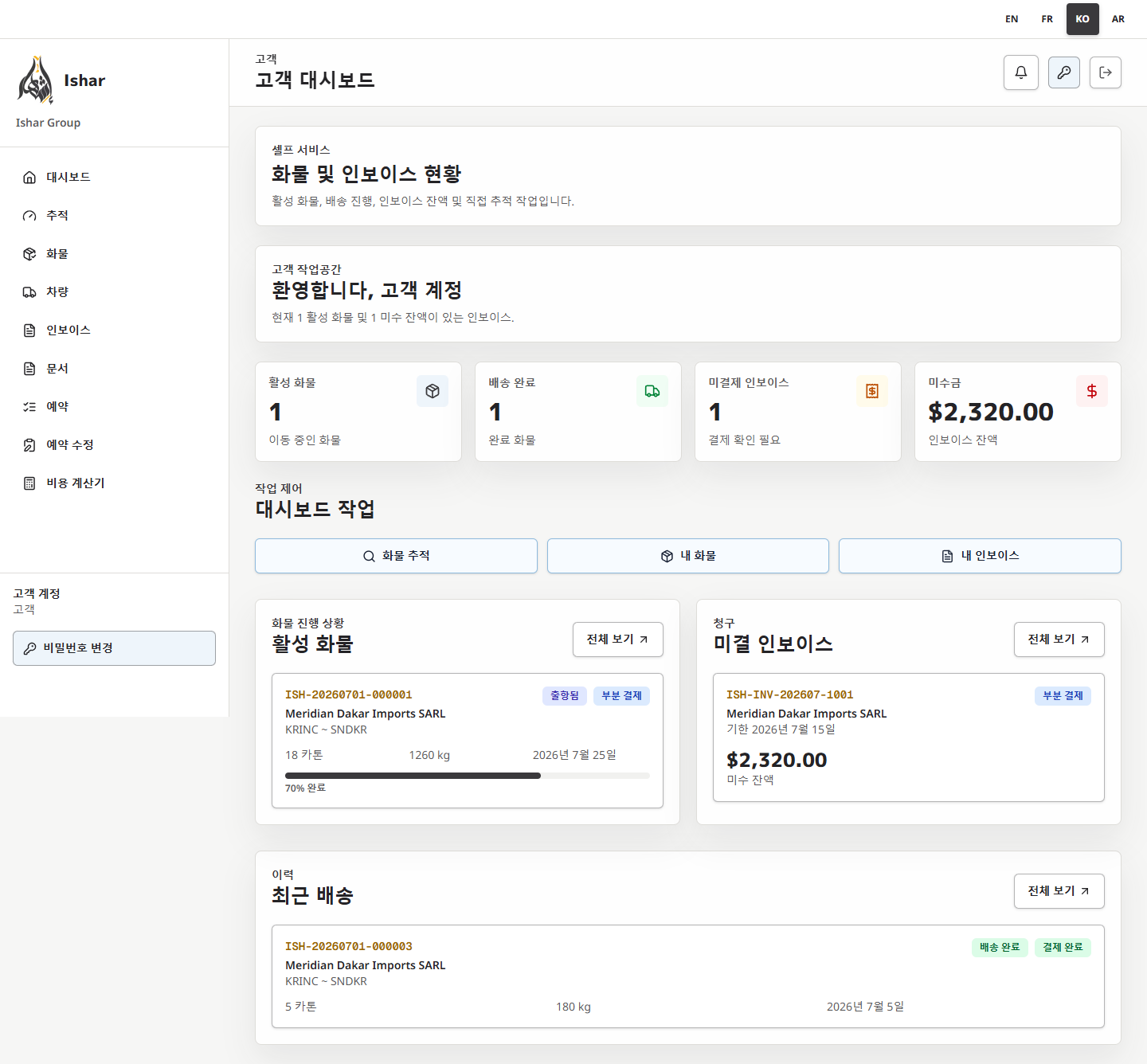The width and height of the screenshot is (1147, 1064).
Task: Click the 180 kg weight value
Action: click(x=573, y=1007)
